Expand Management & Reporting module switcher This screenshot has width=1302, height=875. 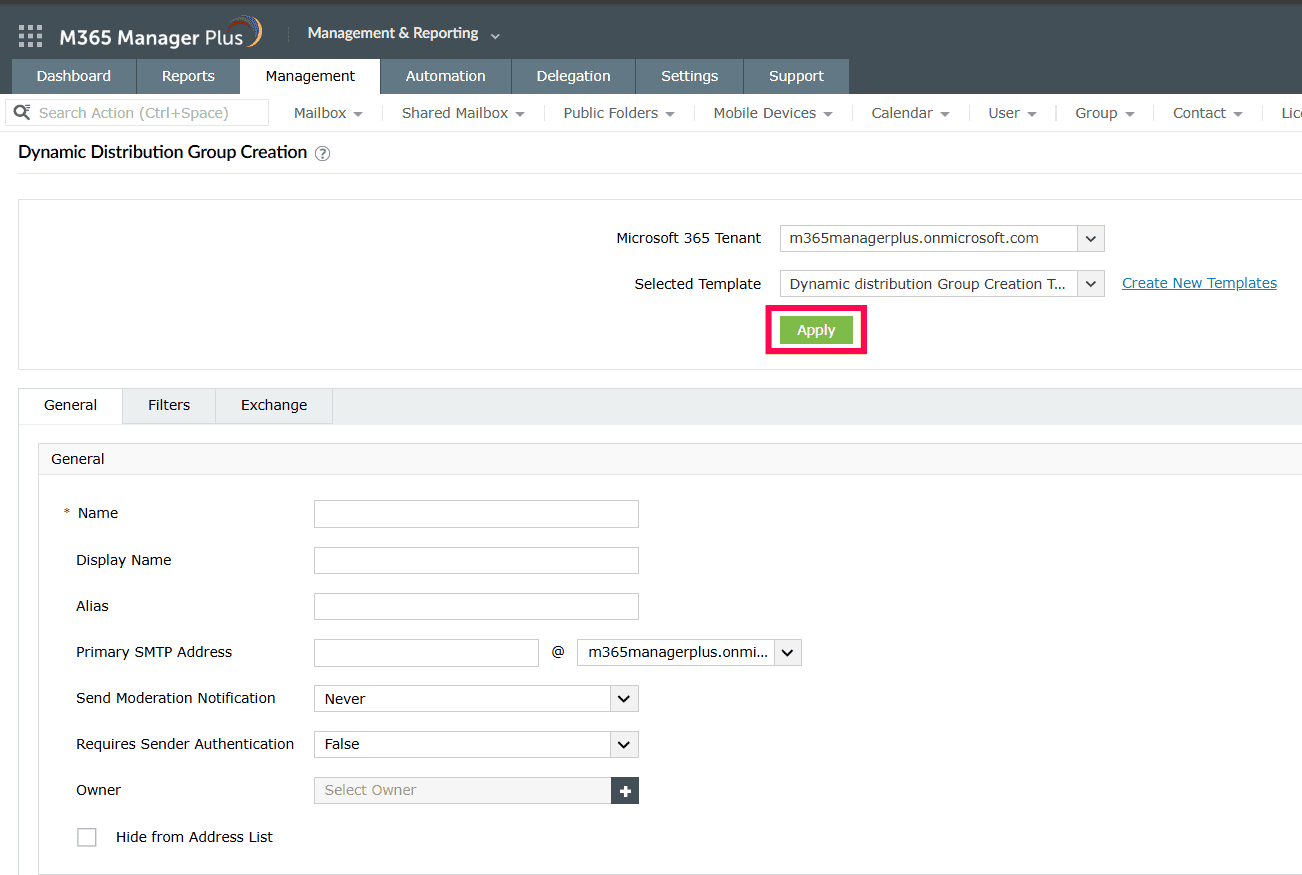(404, 34)
